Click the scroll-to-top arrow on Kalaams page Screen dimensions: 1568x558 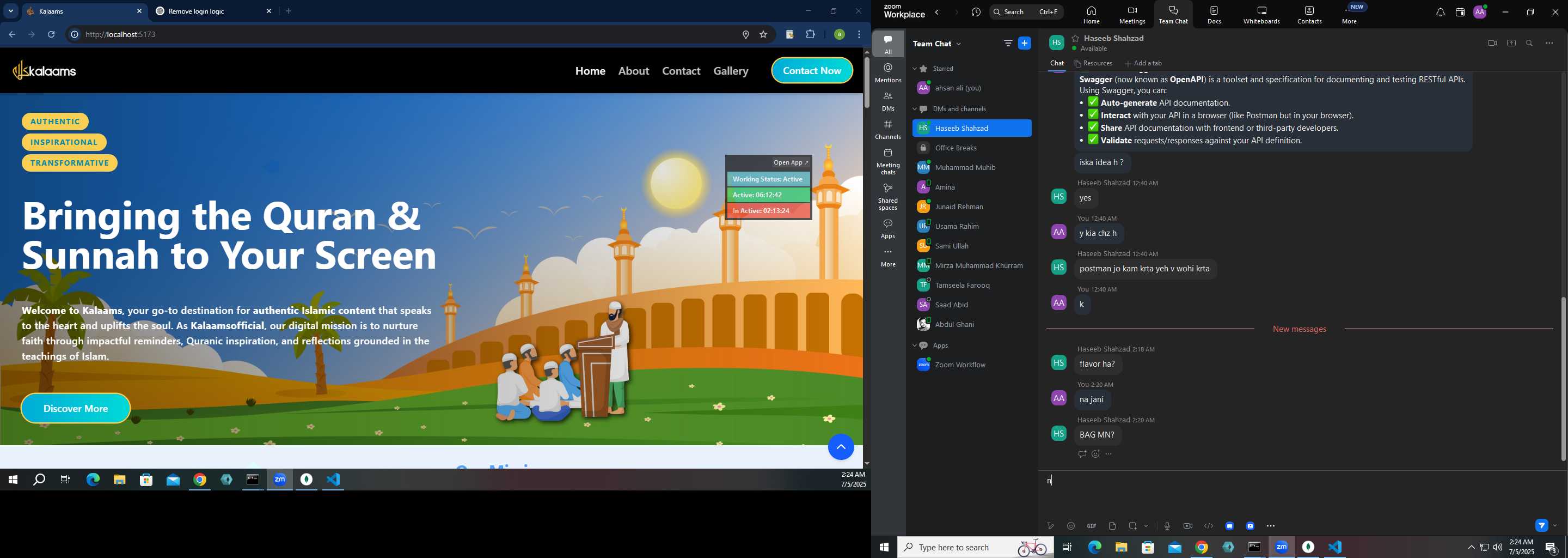click(x=841, y=447)
